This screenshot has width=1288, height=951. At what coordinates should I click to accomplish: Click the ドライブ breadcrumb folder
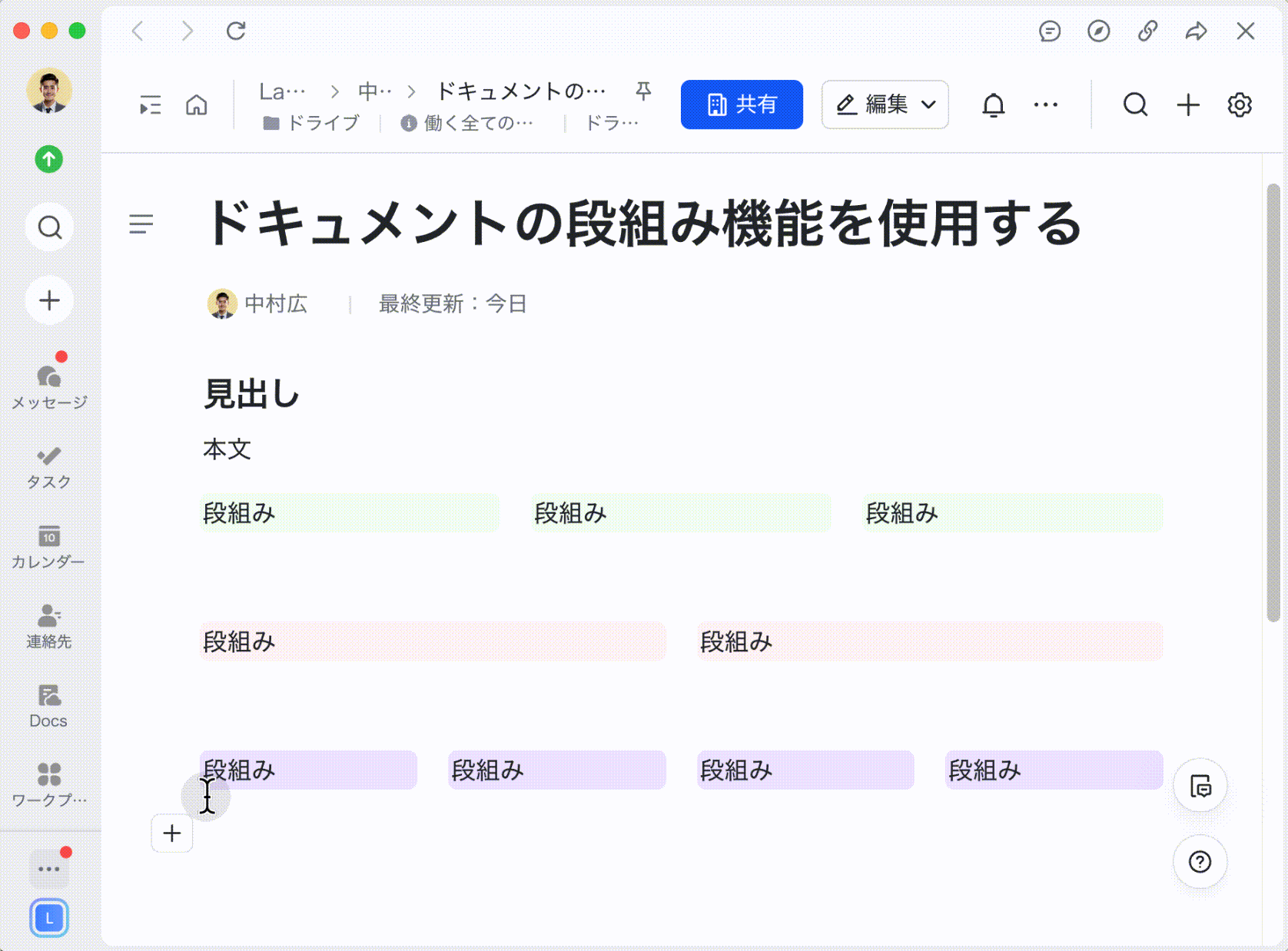tap(312, 123)
